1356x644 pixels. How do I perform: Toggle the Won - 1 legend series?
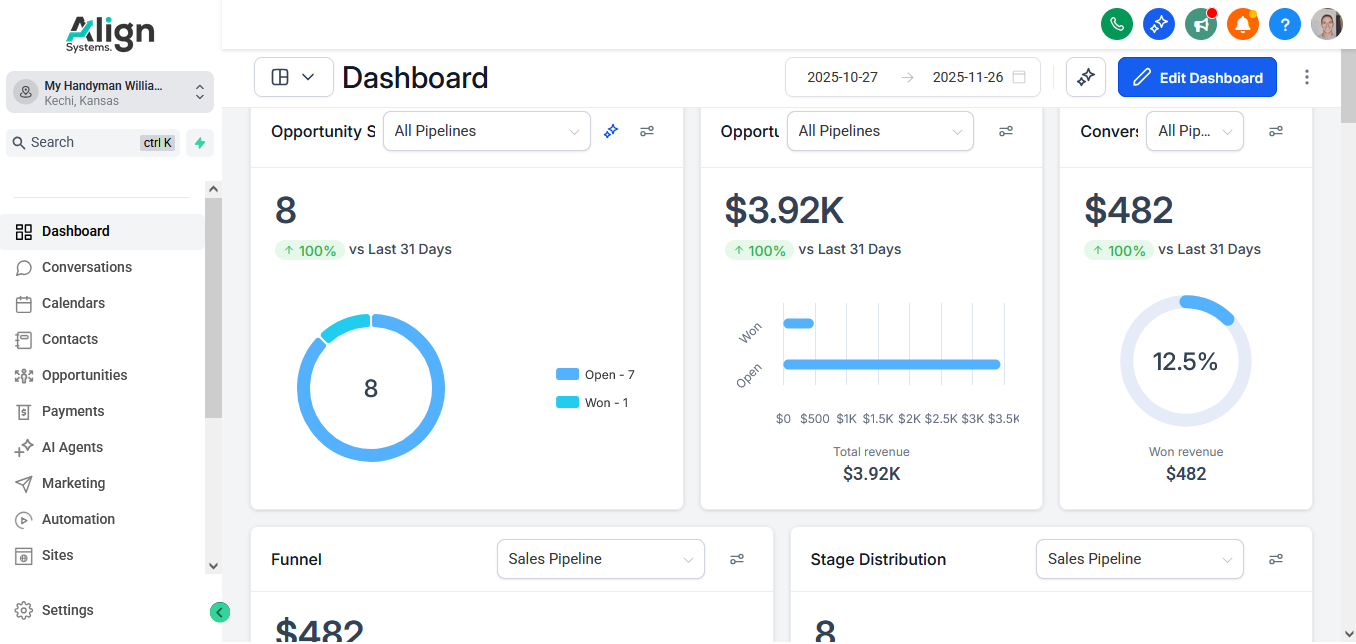(593, 403)
